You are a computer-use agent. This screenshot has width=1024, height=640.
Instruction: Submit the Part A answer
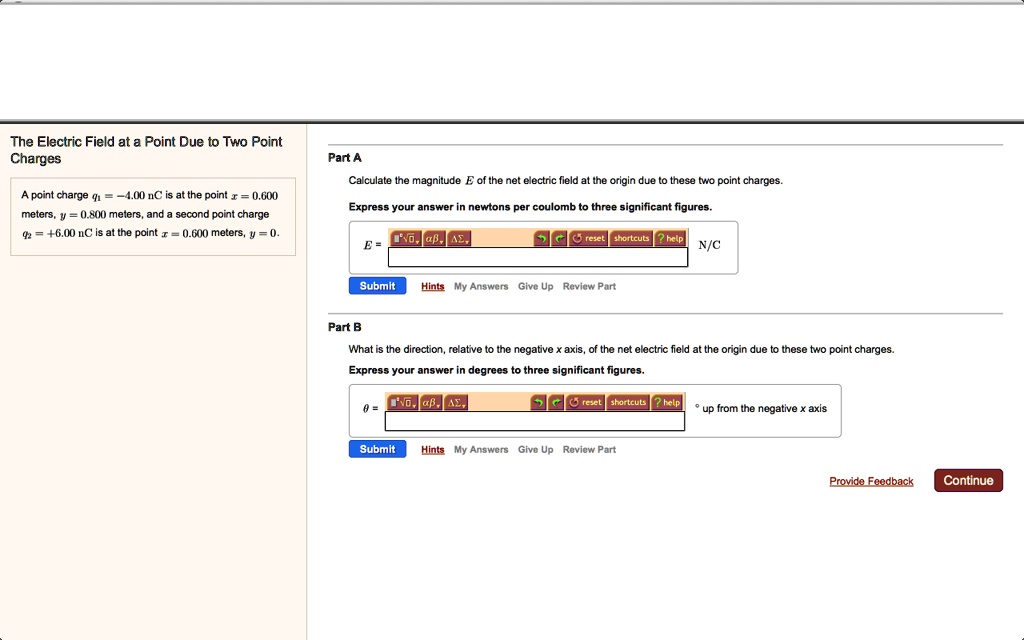coord(377,286)
